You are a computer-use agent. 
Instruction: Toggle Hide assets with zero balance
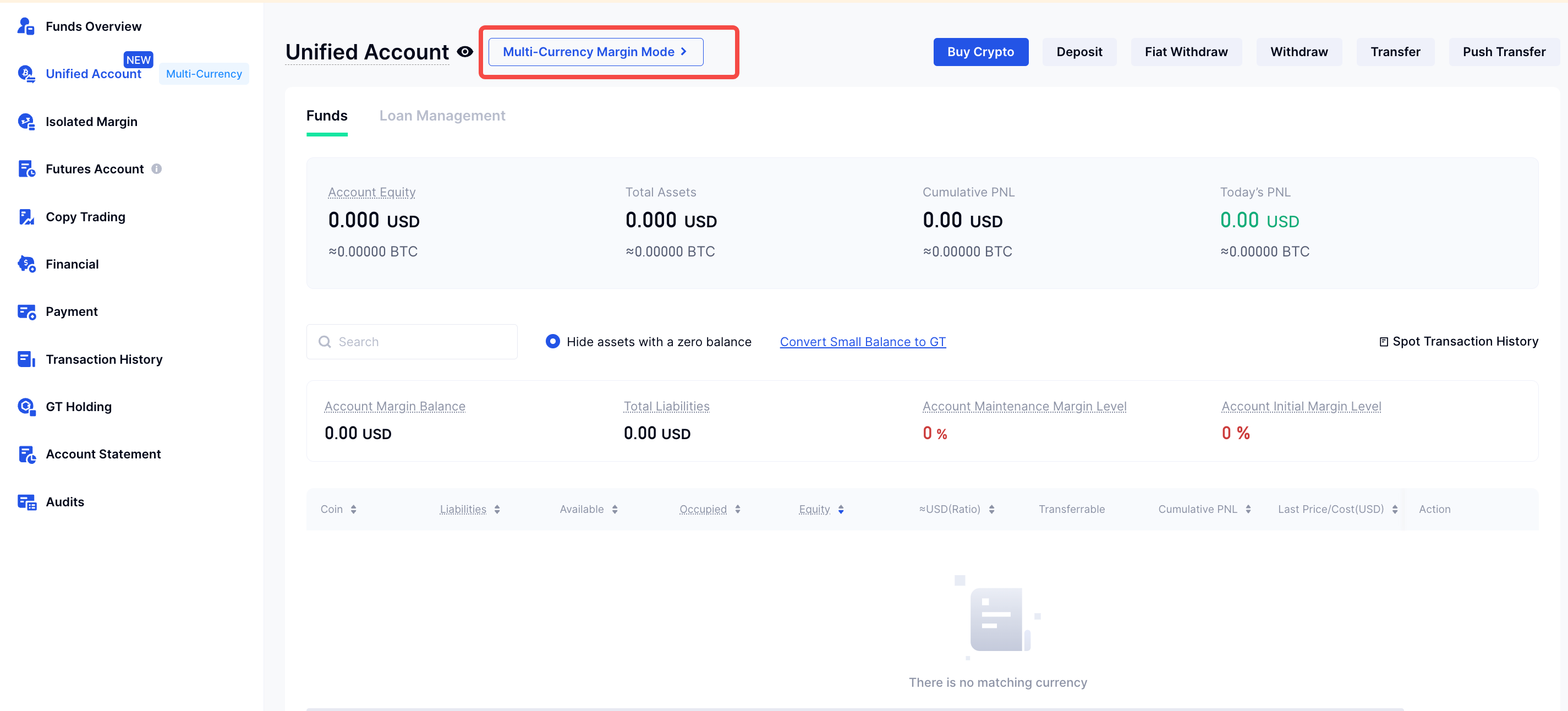(552, 342)
